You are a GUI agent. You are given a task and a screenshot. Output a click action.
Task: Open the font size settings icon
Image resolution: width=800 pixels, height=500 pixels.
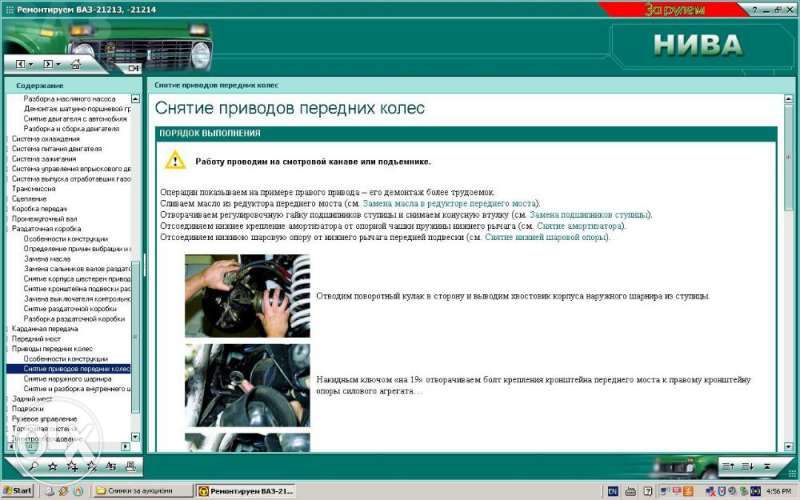[111, 466]
